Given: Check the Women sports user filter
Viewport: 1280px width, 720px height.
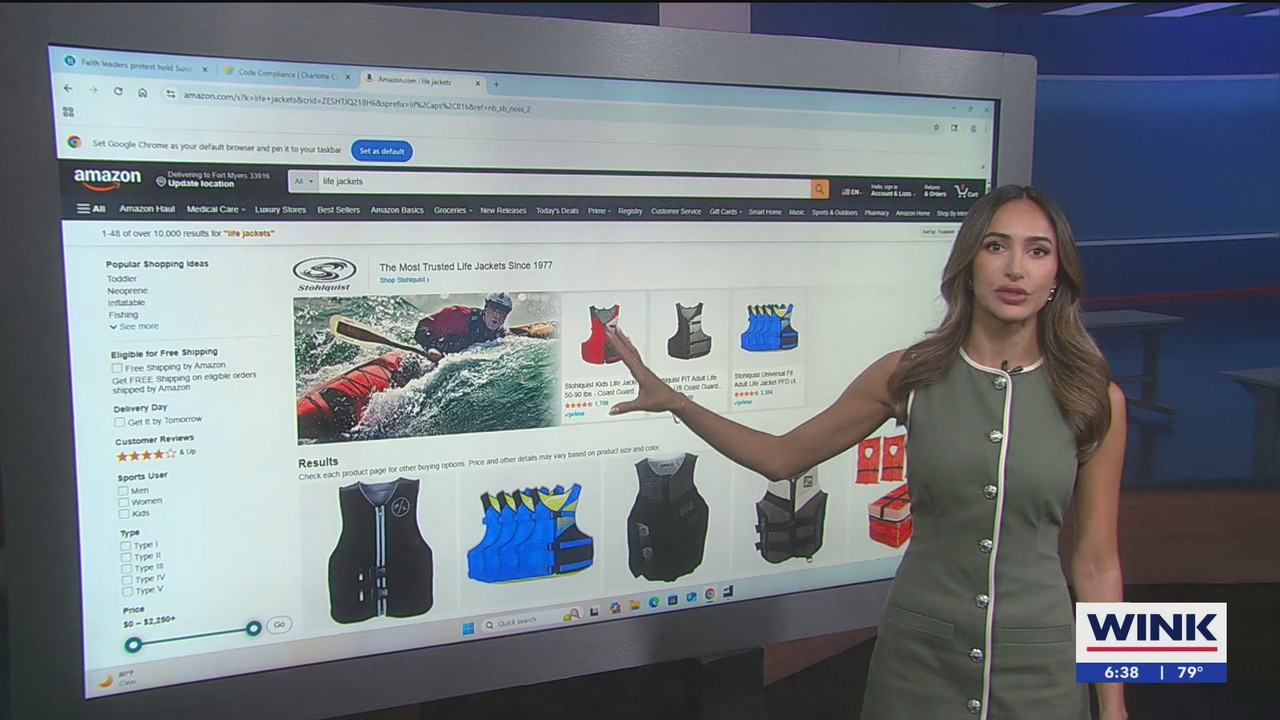Looking at the screenshot, I should [x=124, y=503].
